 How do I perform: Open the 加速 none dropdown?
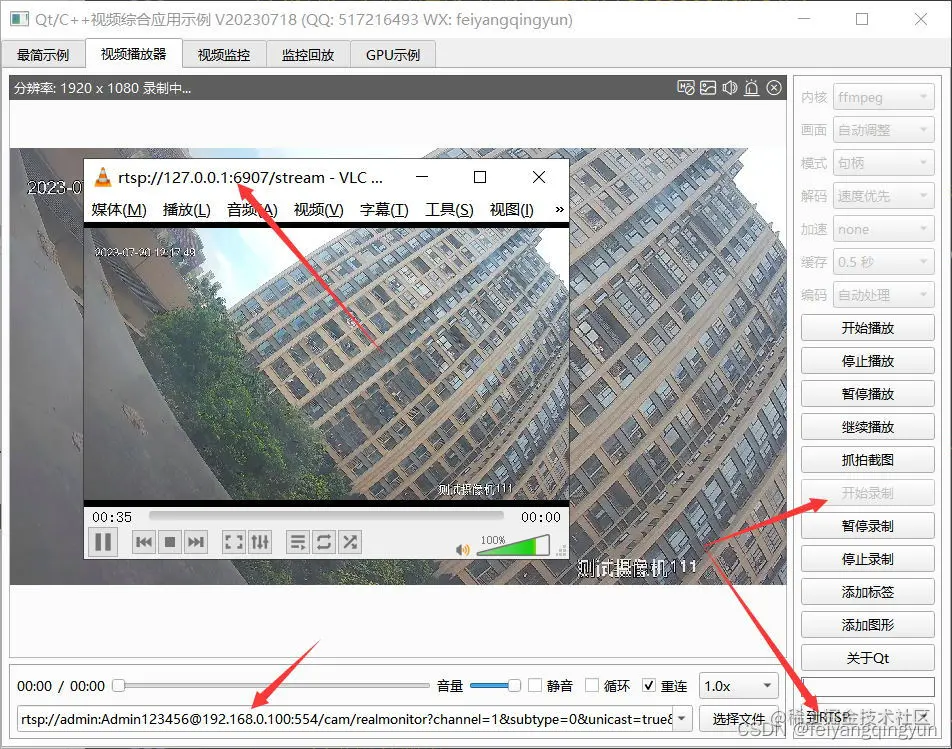click(x=883, y=229)
